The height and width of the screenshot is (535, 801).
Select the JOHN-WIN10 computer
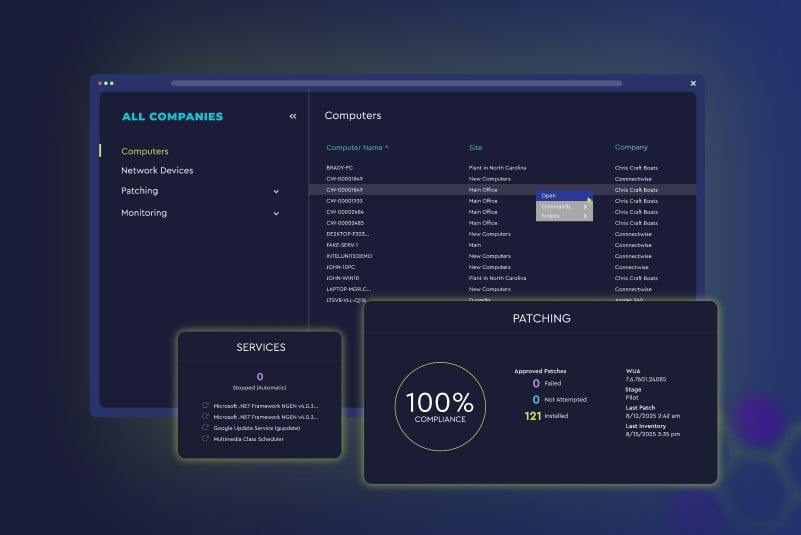click(342, 278)
